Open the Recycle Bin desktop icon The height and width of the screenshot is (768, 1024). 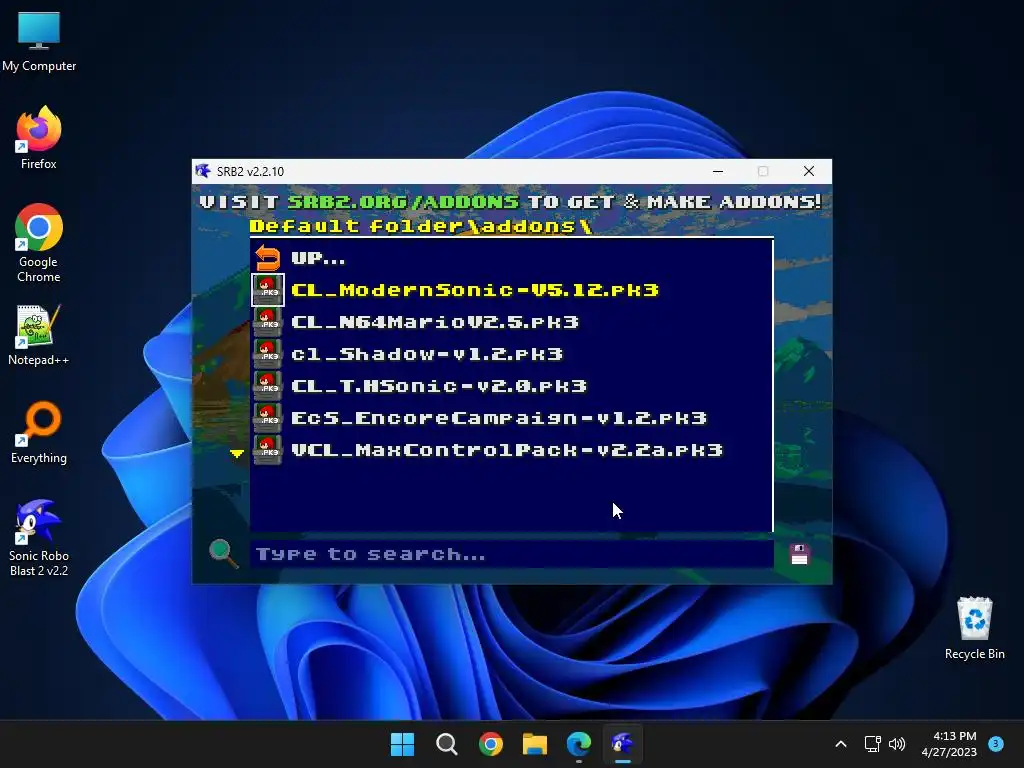974,628
